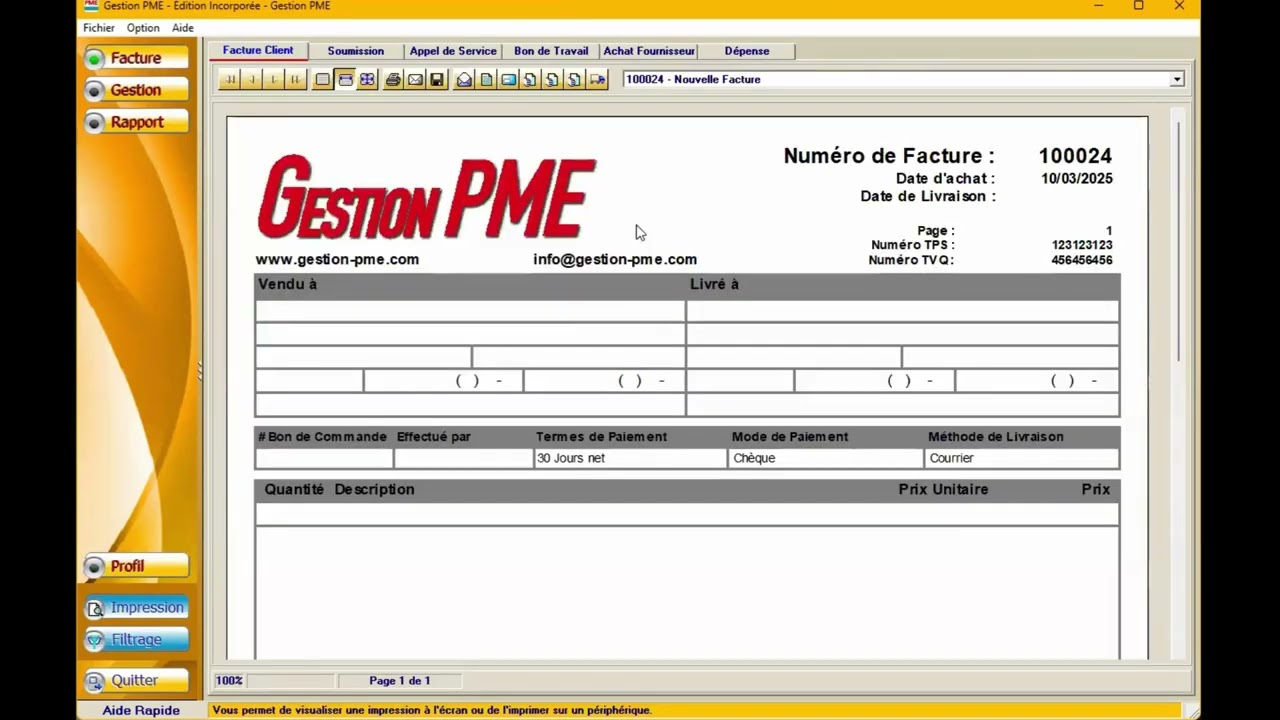Image resolution: width=1280 pixels, height=720 pixels.
Task: Click the TPS number '123123123'
Action: [x=1082, y=245]
